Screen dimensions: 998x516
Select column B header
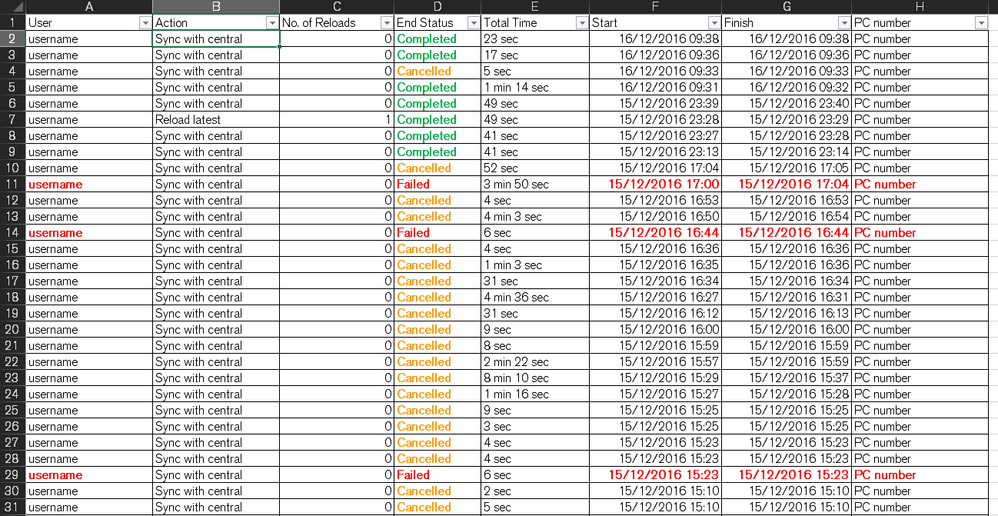click(x=216, y=7)
